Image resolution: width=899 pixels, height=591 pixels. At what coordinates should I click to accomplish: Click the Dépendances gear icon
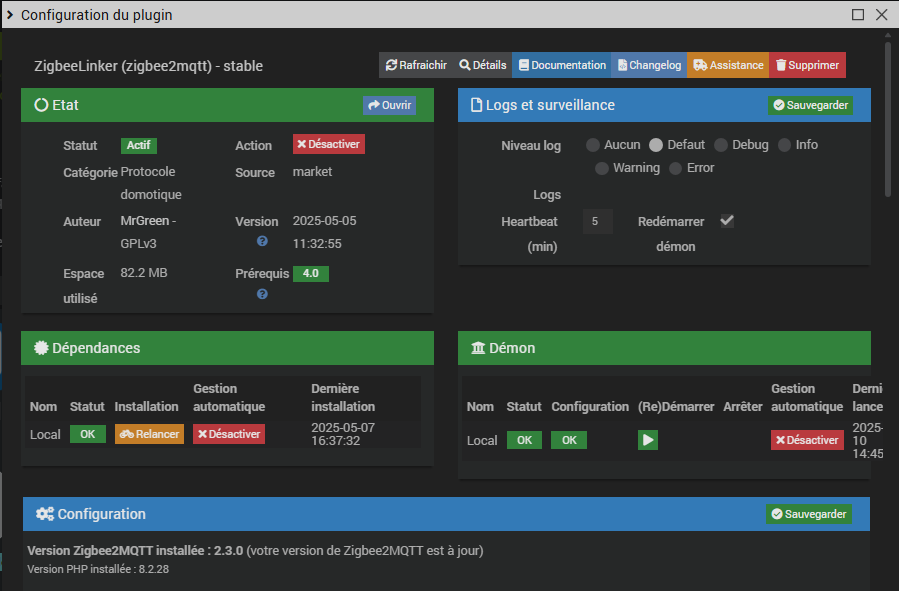[x=41, y=348]
